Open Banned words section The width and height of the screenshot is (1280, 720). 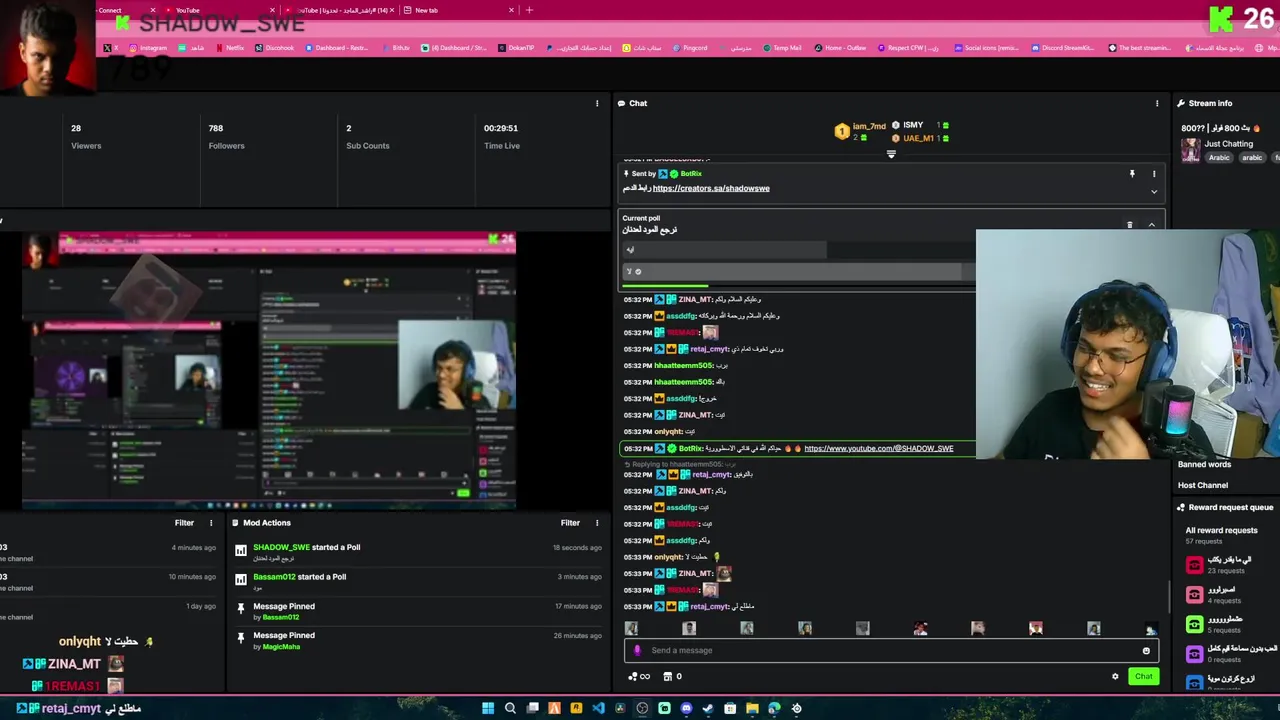click(x=1204, y=464)
